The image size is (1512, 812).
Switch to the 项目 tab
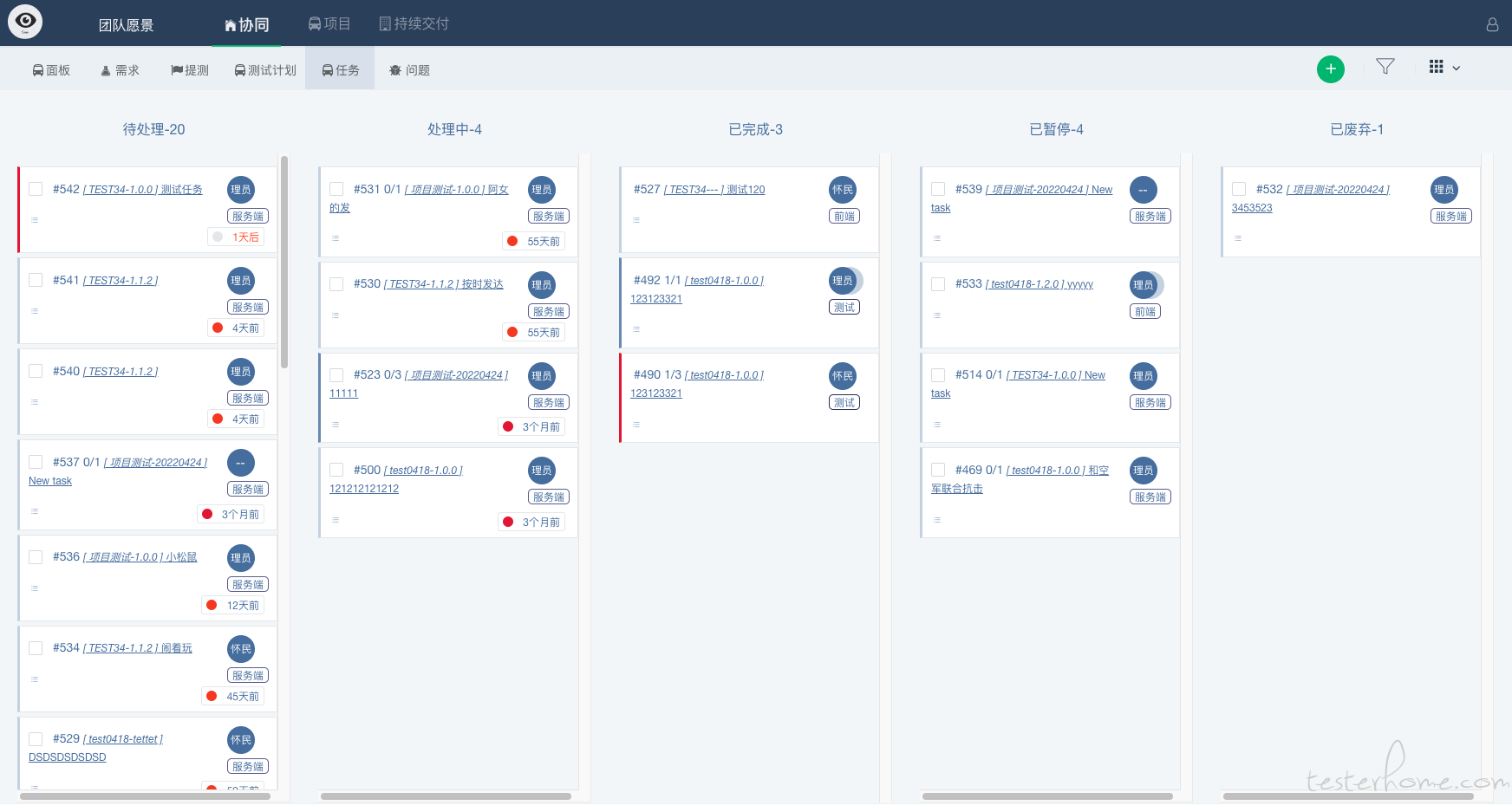click(329, 23)
